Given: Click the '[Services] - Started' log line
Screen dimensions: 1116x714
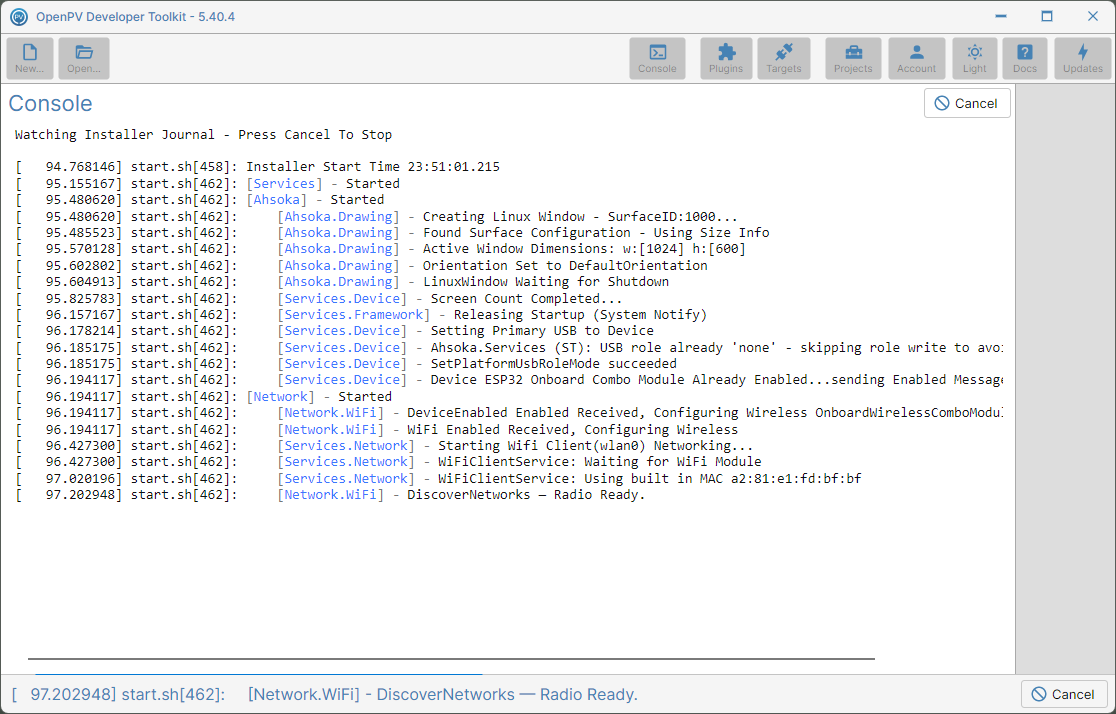Looking at the screenshot, I should [x=207, y=183].
